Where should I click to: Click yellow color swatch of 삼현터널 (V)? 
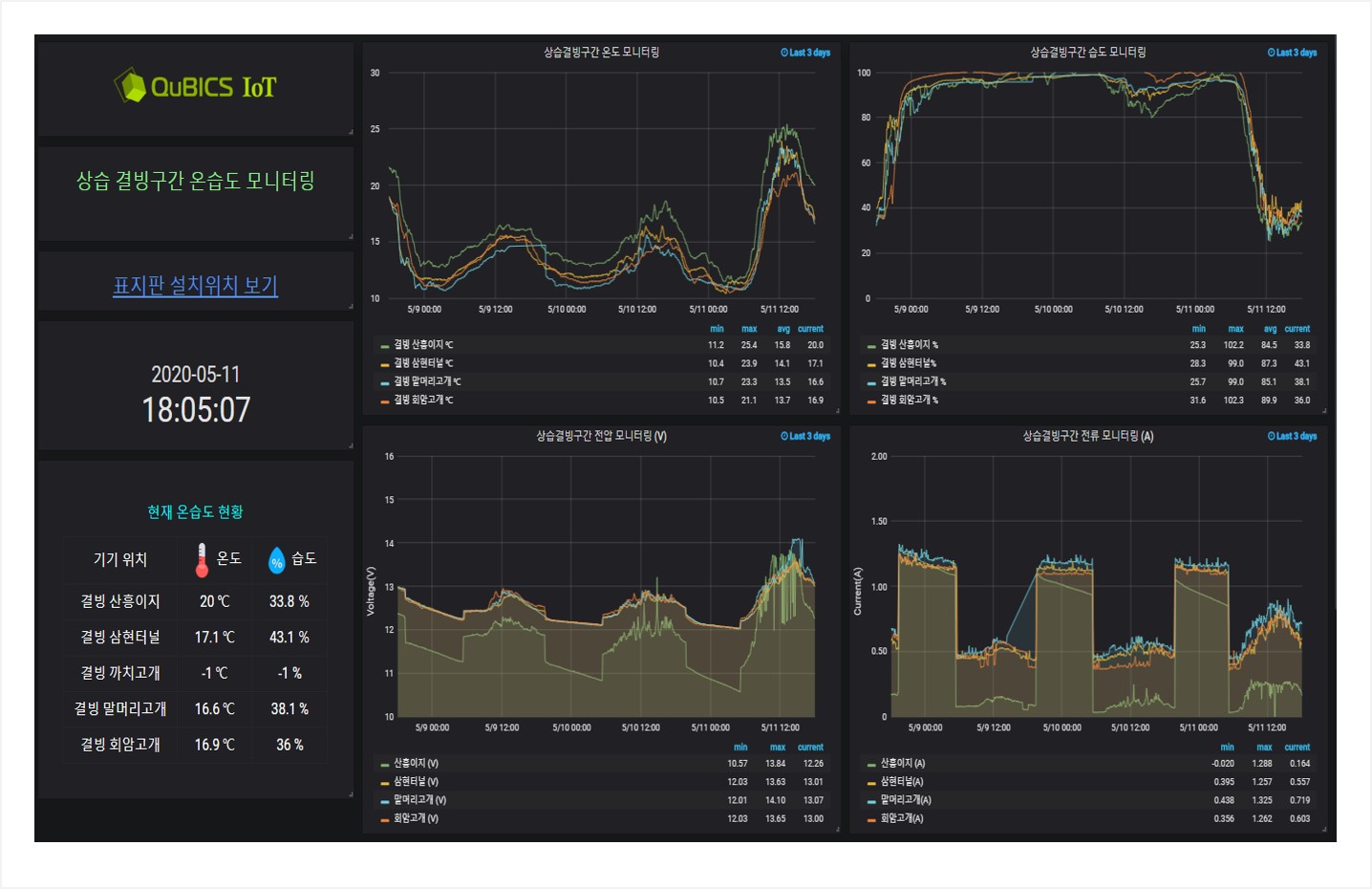(x=385, y=783)
